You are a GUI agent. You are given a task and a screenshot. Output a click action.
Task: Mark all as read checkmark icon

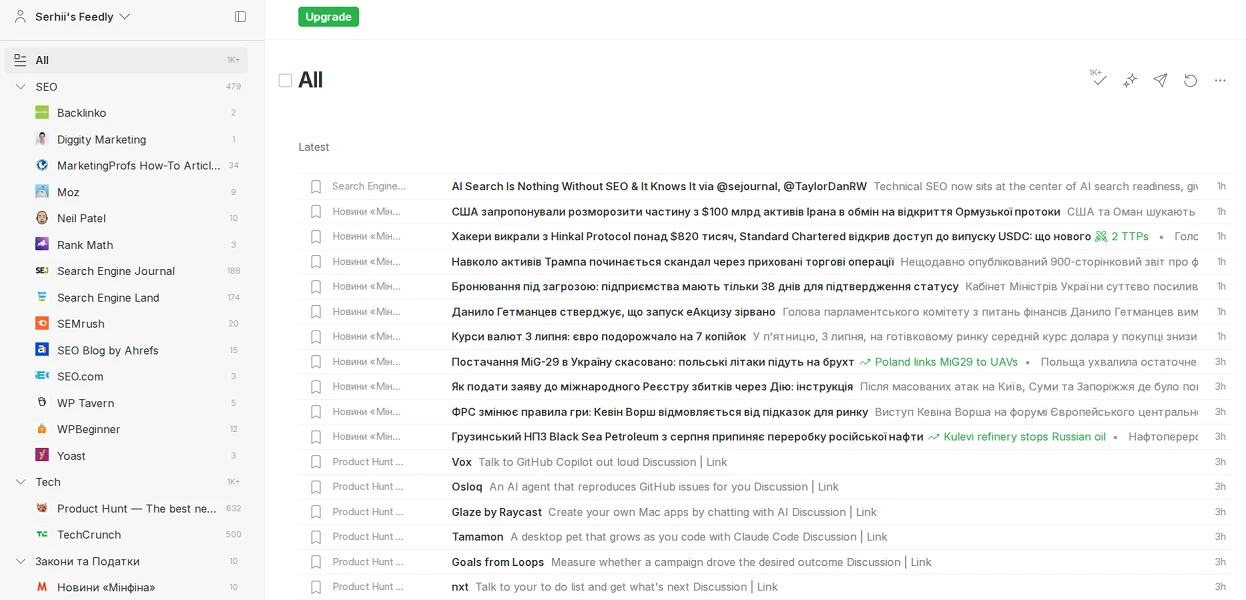(x=1099, y=80)
